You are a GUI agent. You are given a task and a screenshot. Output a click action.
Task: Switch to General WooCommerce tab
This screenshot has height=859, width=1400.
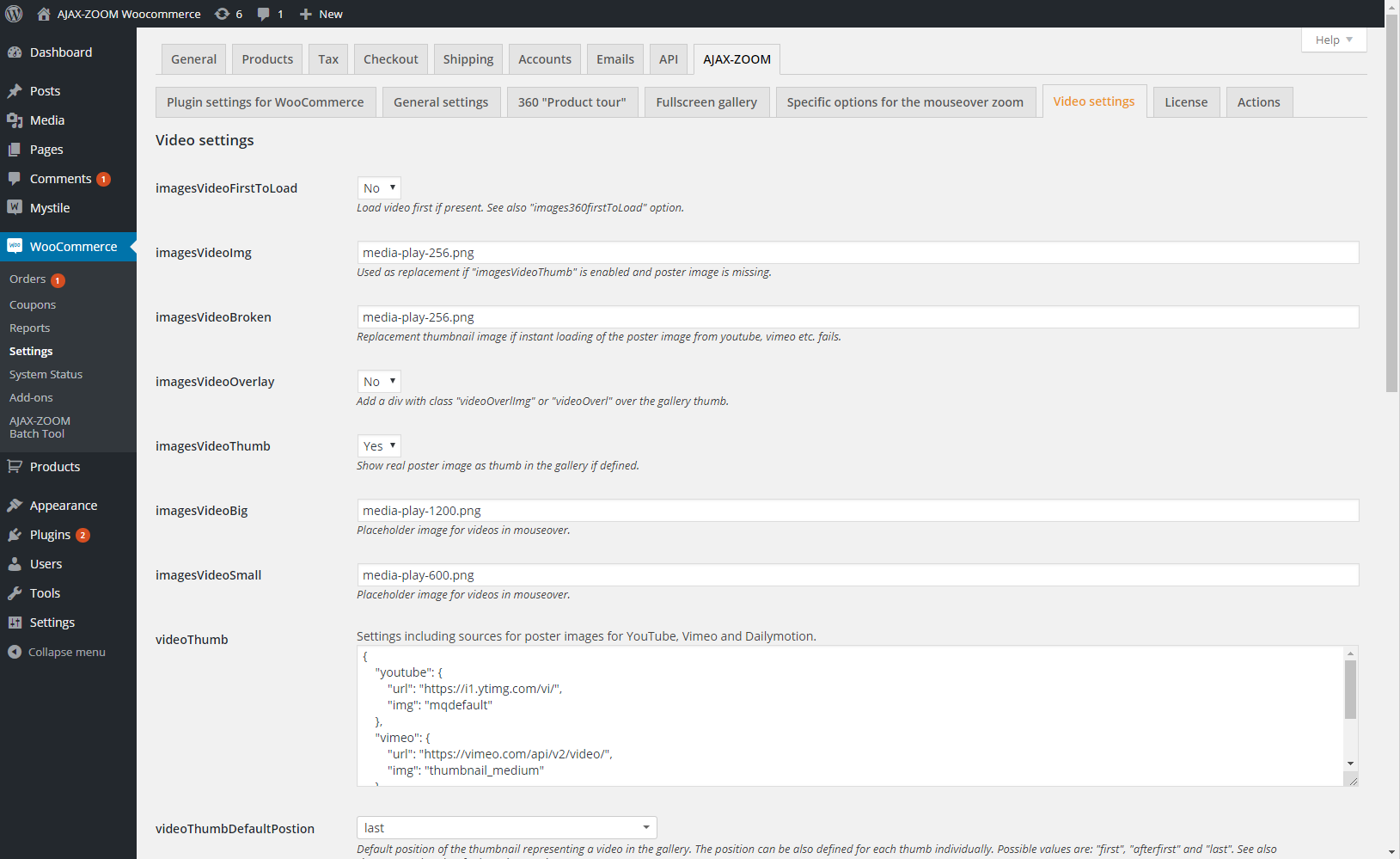click(194, 59)
